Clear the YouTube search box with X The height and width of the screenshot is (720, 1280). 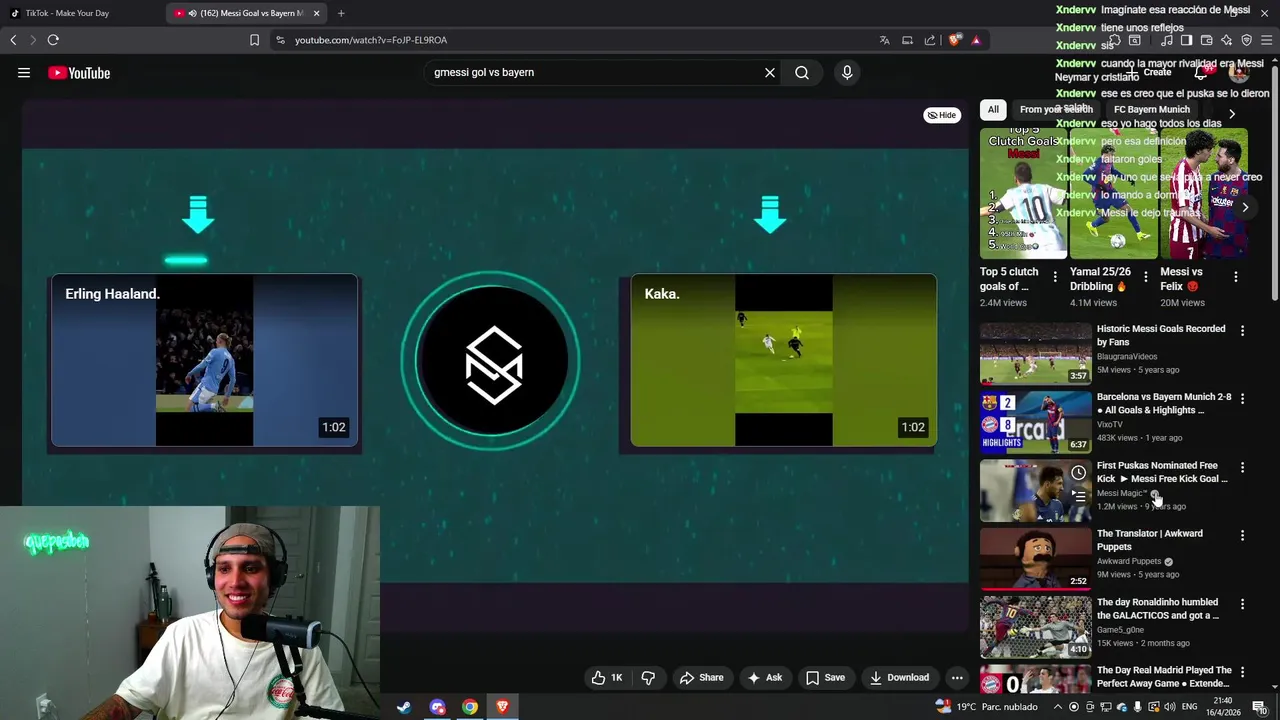[x=770, y=73]
